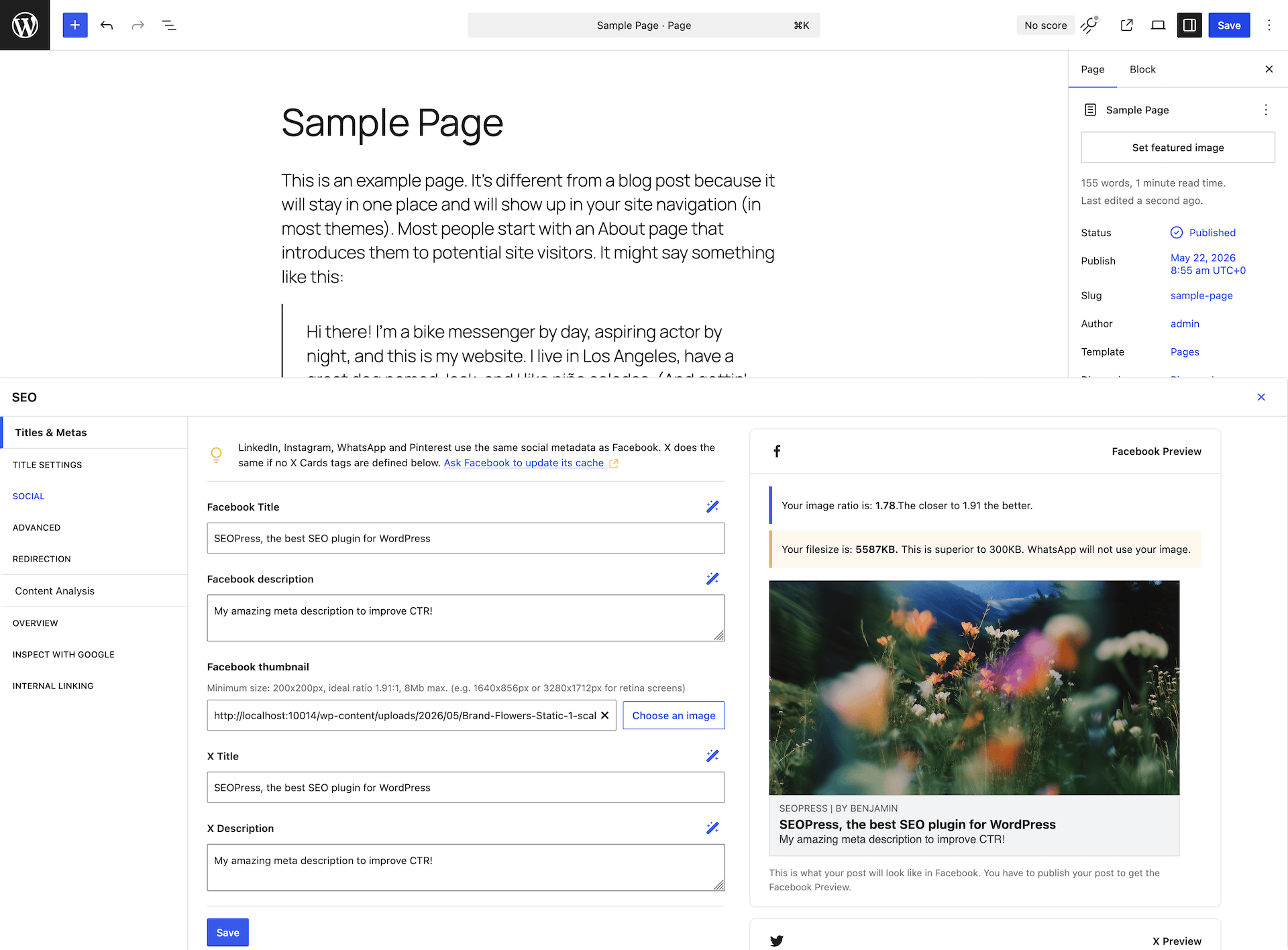Click the 'Hi there! I'm a bike messenger' quote
This screenshot has height=950, width=1288.
coord(520,344)
